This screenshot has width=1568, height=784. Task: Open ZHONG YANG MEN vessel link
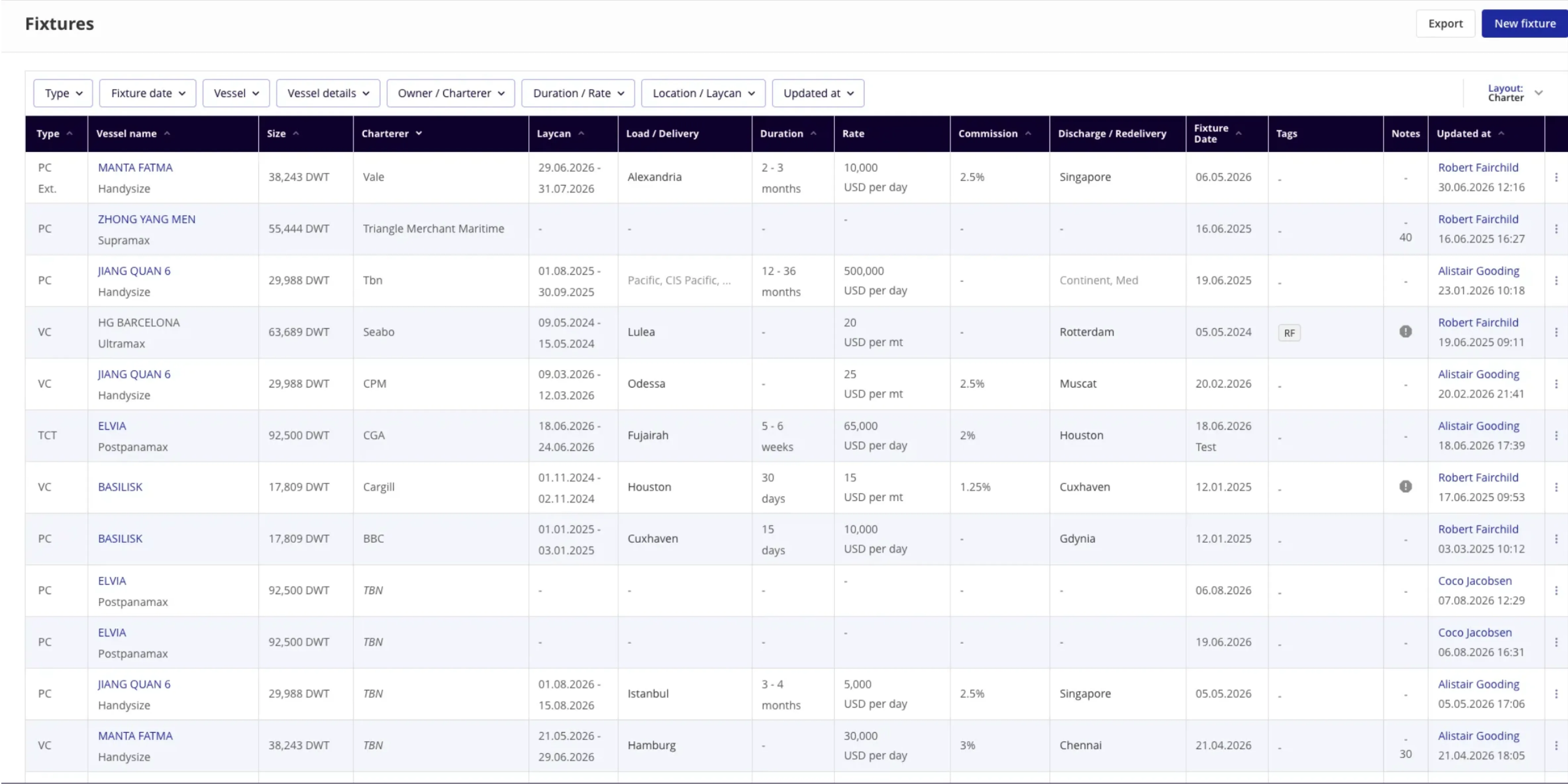pyautogui.click(x=147, y=219)
